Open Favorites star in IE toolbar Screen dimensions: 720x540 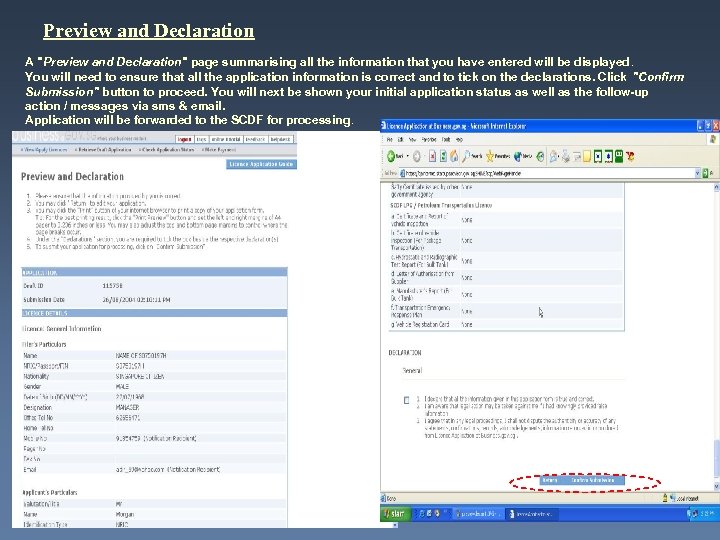[x=498, y=157]
